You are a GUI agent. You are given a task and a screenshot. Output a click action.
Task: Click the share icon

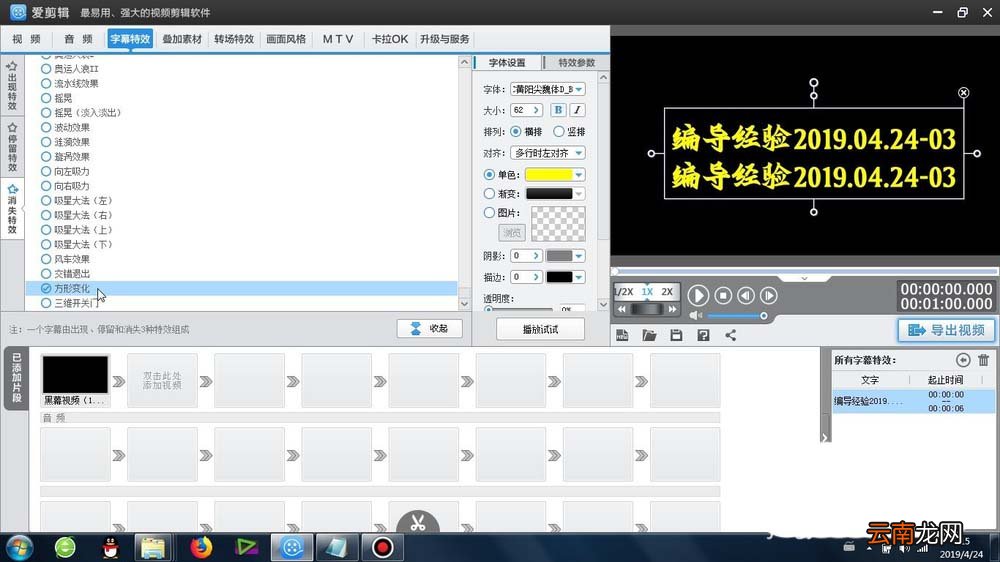click(x=730, y=336)
